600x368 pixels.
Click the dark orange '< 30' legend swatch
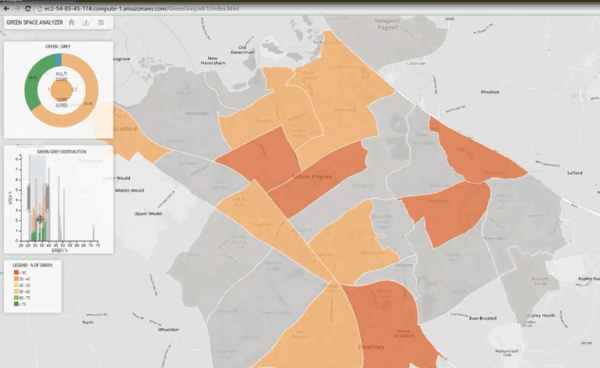tap(16, 272)
